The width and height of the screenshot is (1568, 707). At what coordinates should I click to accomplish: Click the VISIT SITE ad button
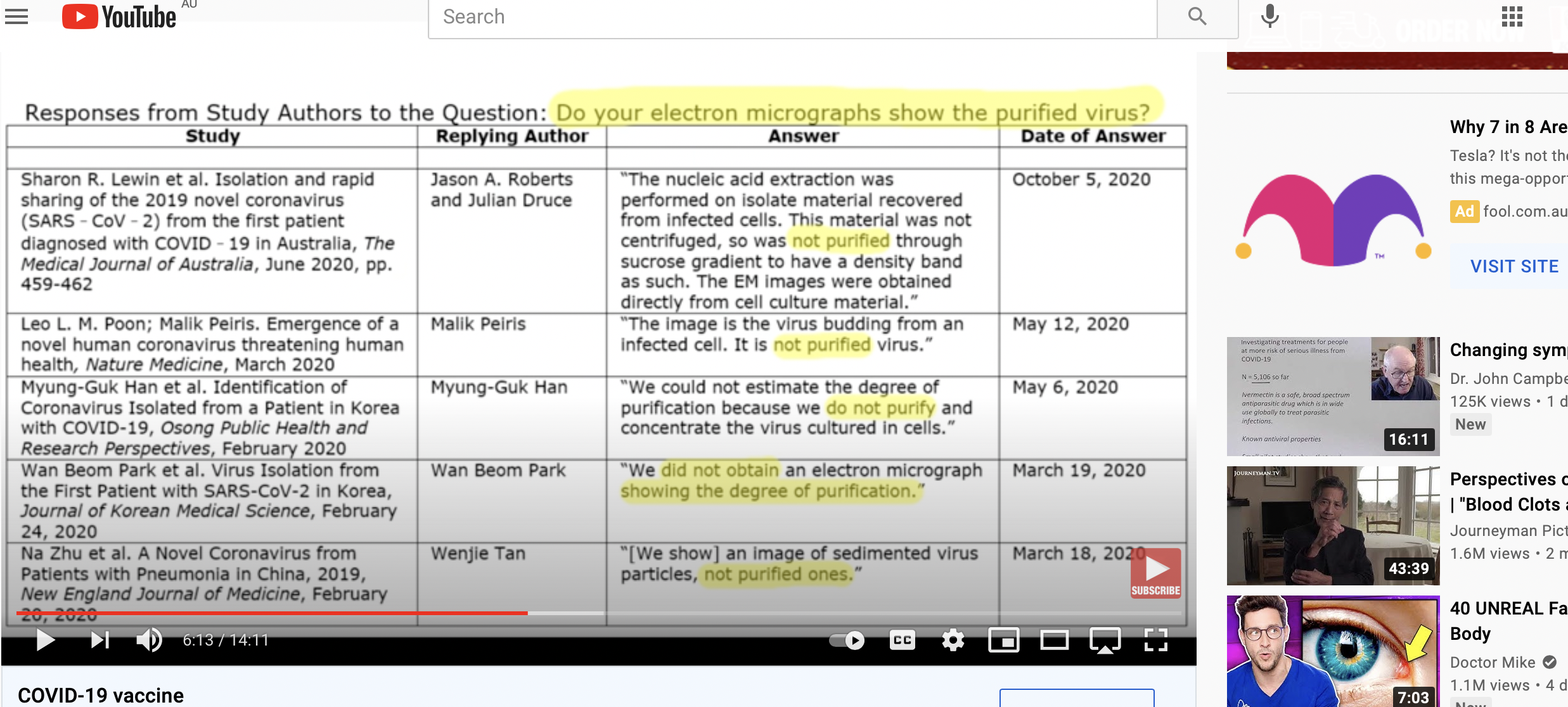point(1514,267)
